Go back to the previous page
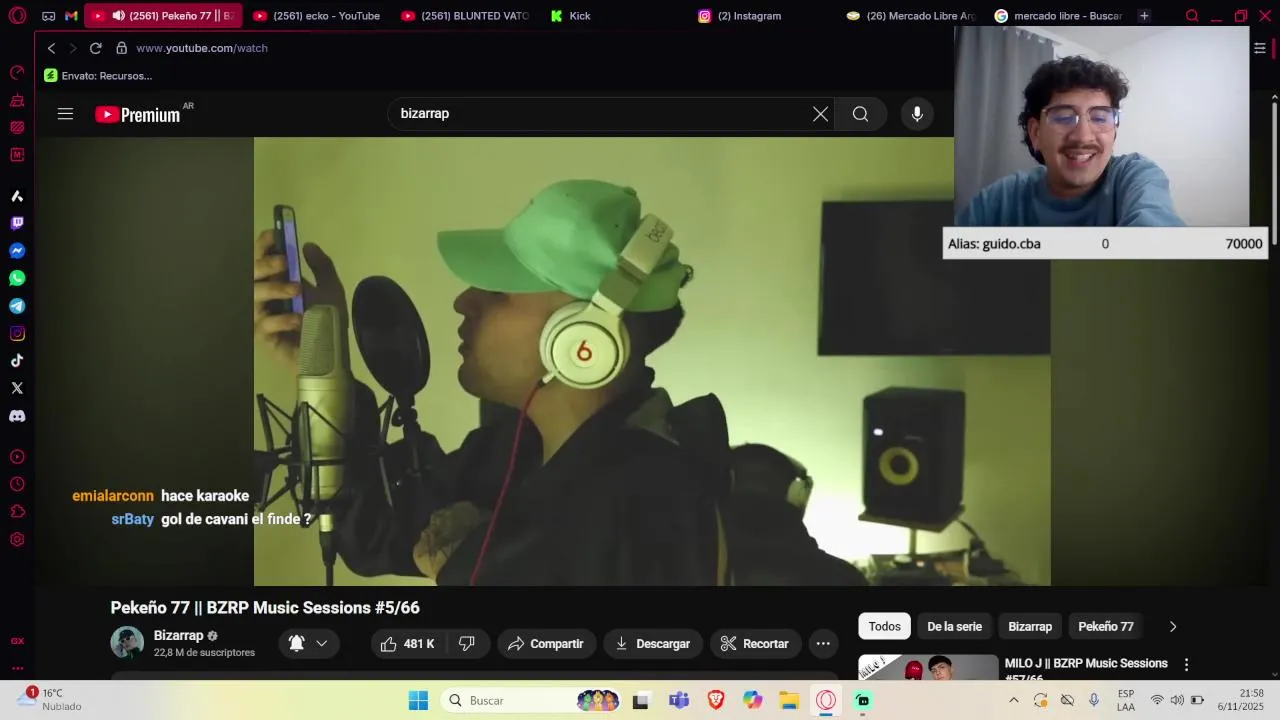The width and height of the screenshot is (1280, 720). [x=51, y=48]
